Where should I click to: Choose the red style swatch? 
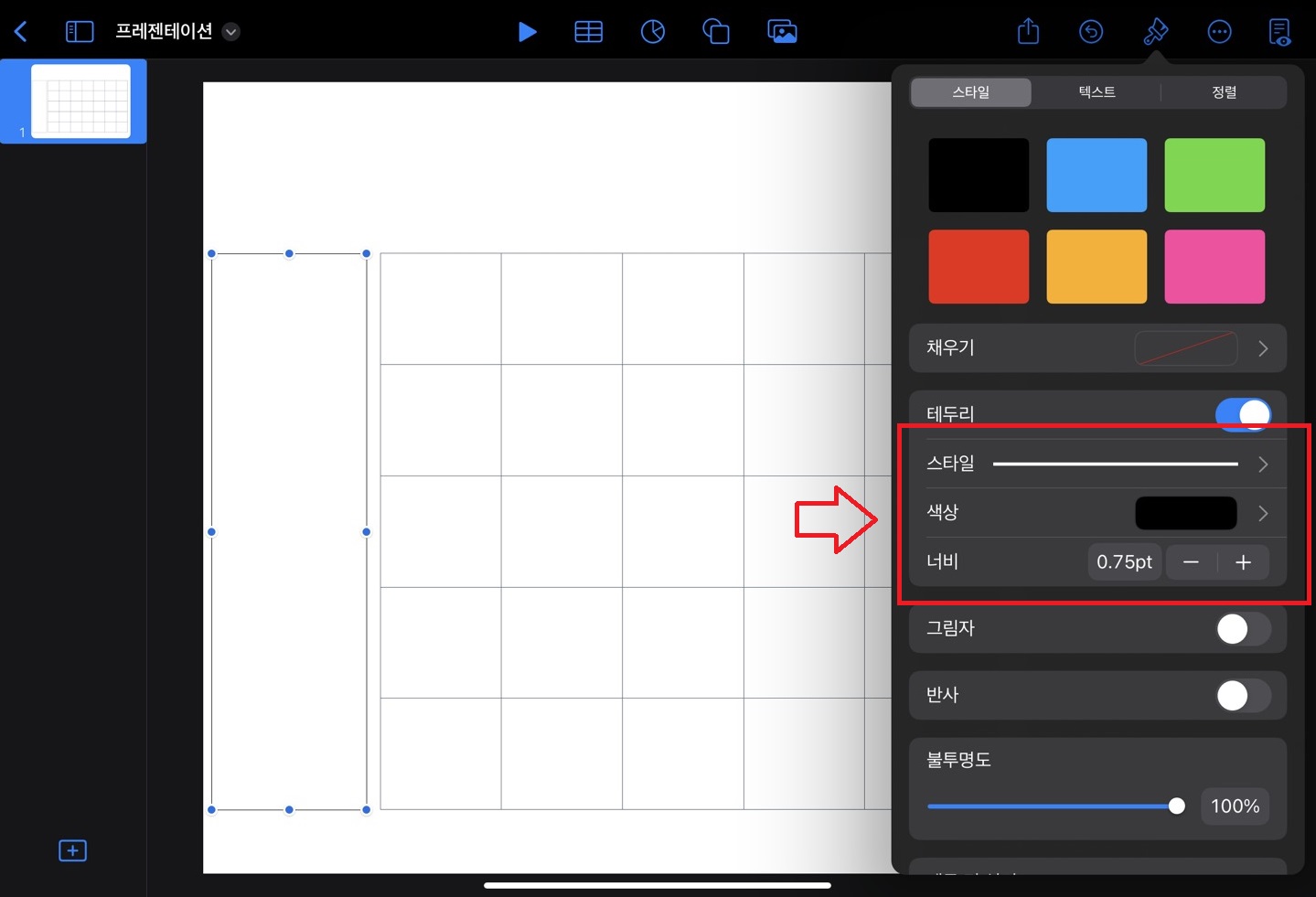(979, 267)
